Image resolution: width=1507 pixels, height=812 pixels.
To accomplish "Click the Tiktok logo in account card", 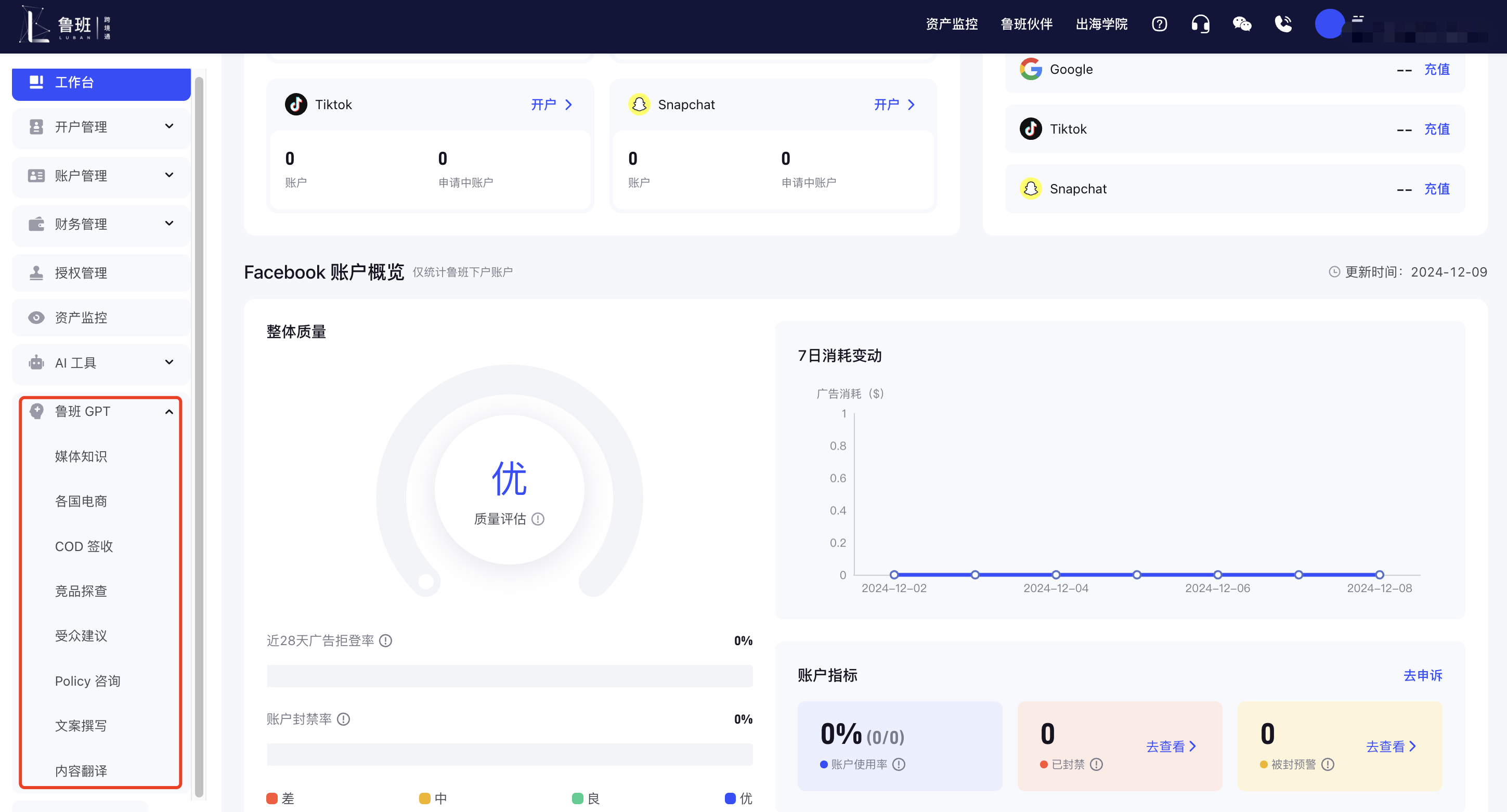I will (x=296, y=104).
